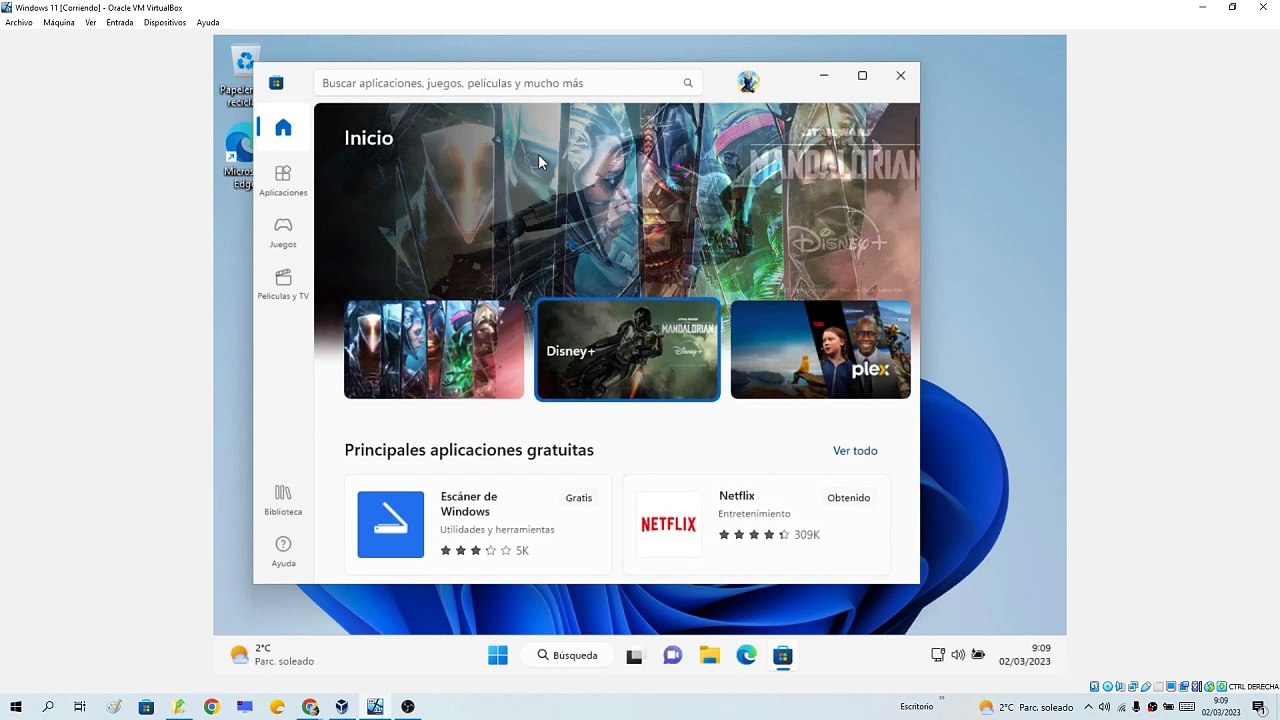This screenshot has width=1280, height=720.
Task: Open Ayuda in the Store sidebar
Action: 283,552
